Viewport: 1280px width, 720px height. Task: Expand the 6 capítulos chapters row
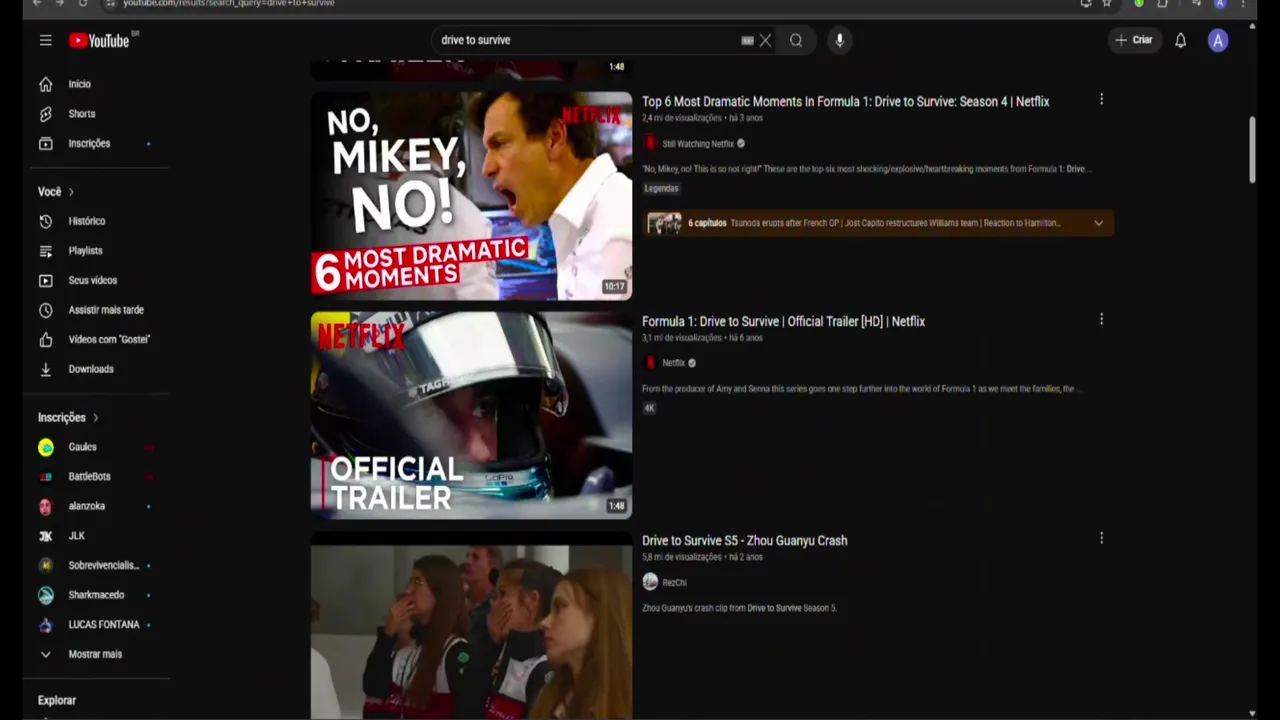pyautogui.click(x=877, y=223)
